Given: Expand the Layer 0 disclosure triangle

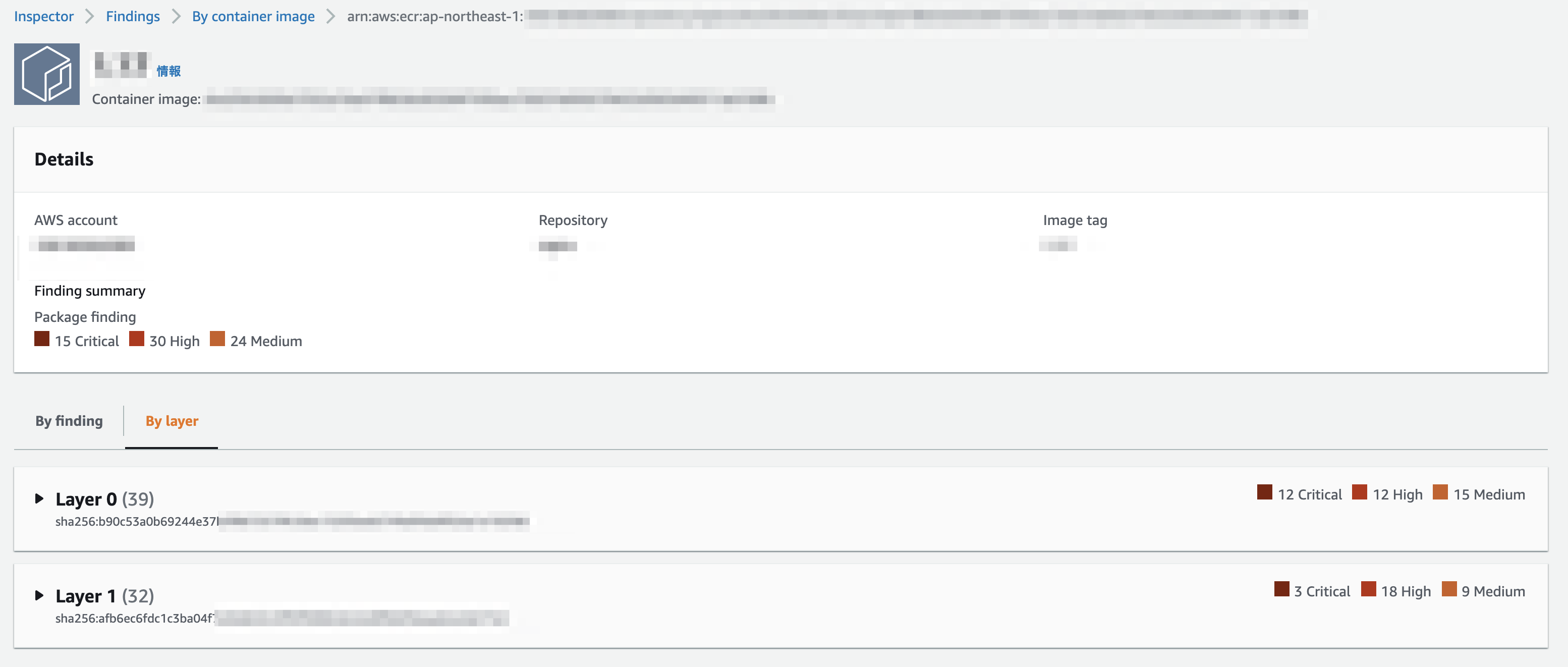Looking at the screenshot, I should tap(39, 498).
